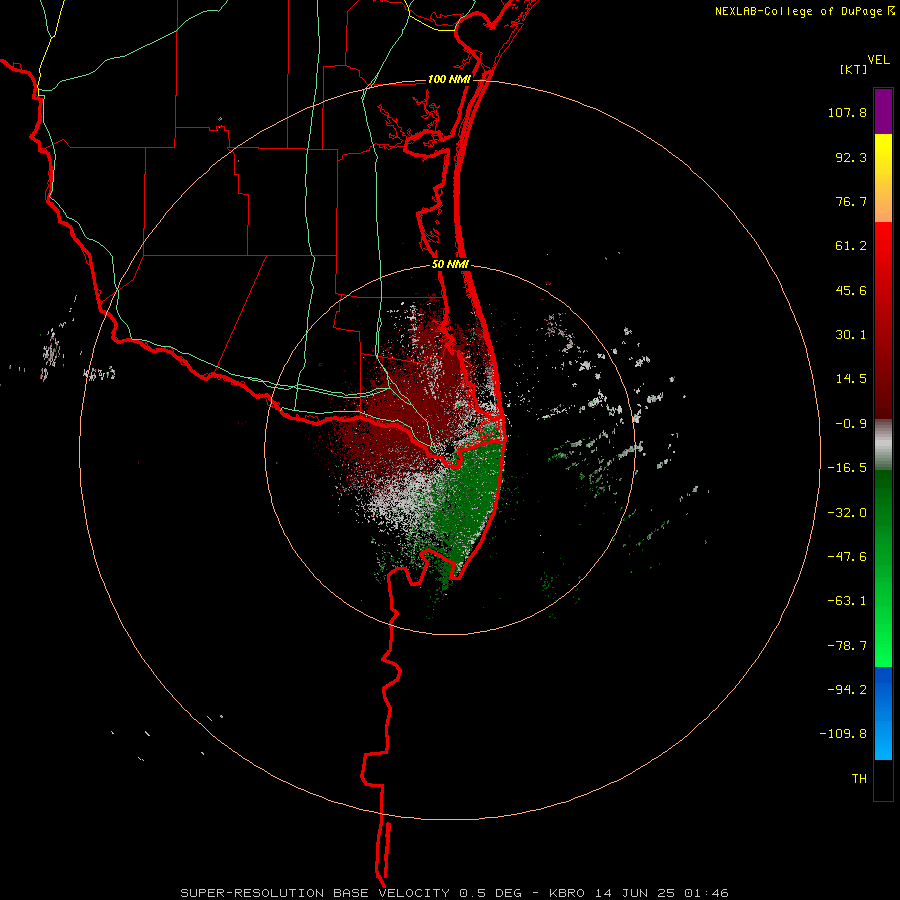Click the -78.7 velocity scale value
This screenshot has width=900, height=900.
click(x=847, y=646)
